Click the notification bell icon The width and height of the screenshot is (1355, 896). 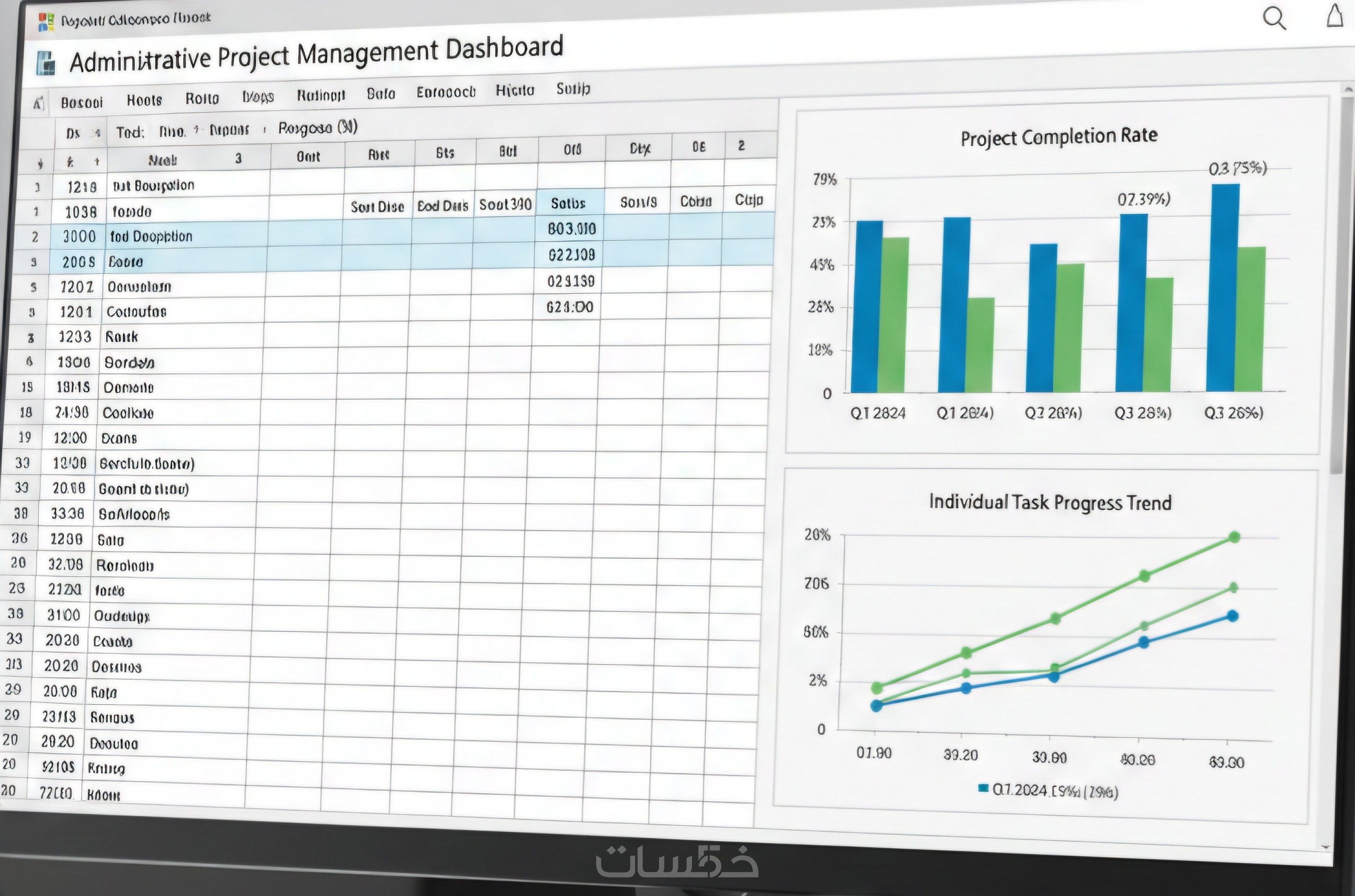coord(1334,16)
